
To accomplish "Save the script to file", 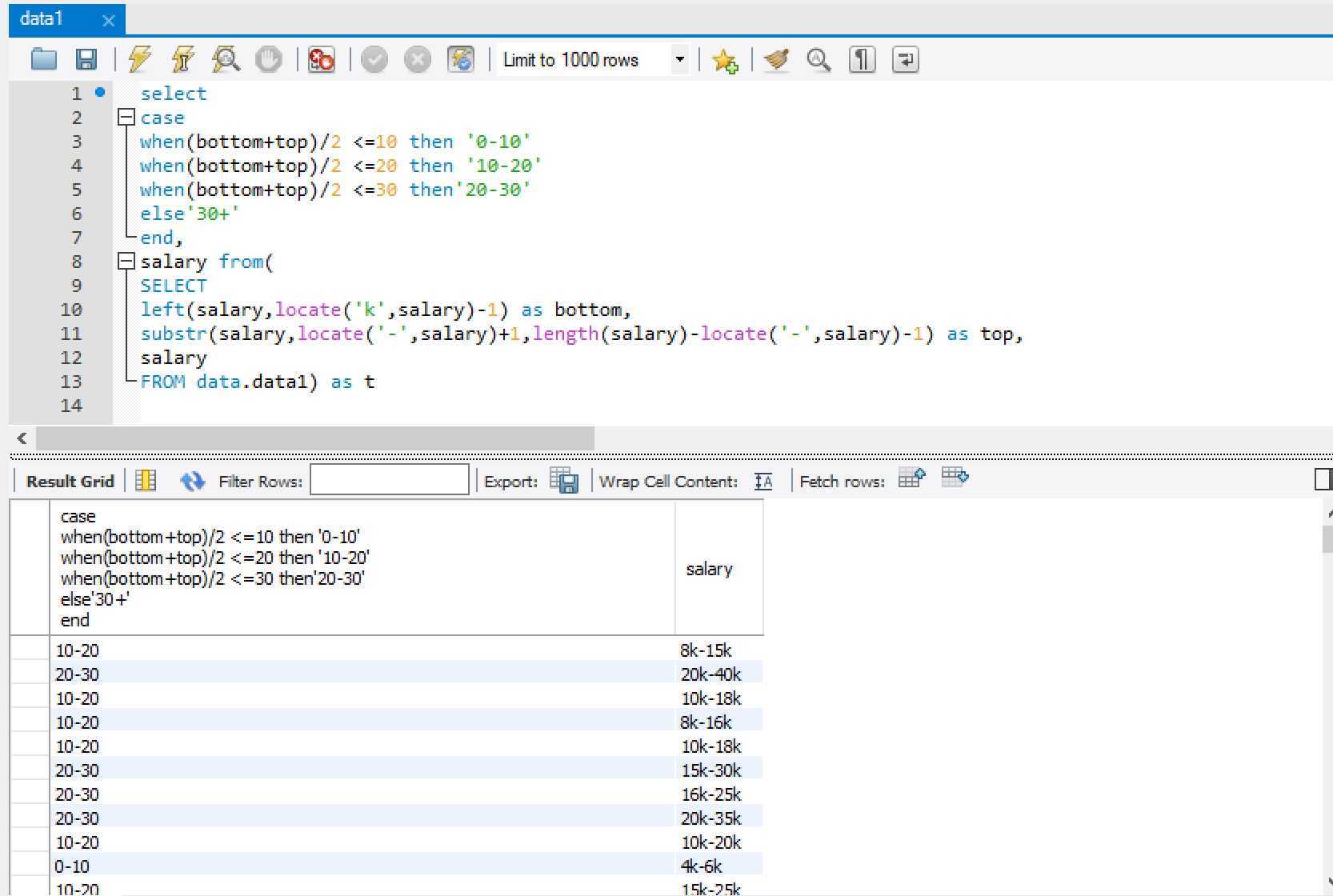I will 86,59.
